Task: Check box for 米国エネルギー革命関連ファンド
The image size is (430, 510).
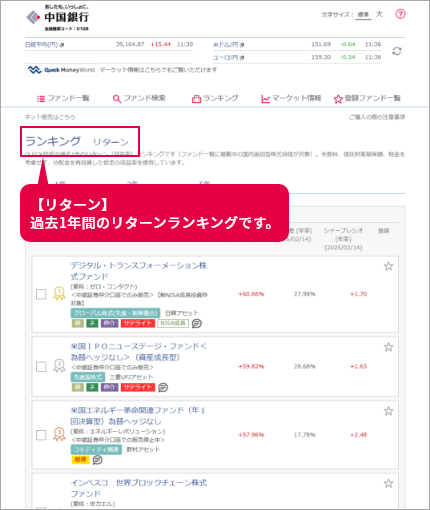Action: tap(41, 435)
